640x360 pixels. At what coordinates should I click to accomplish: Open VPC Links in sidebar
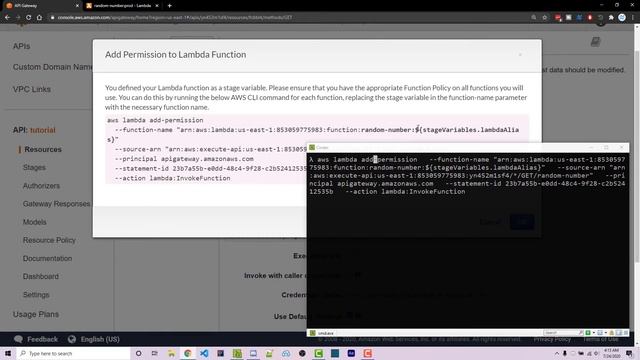32,89
